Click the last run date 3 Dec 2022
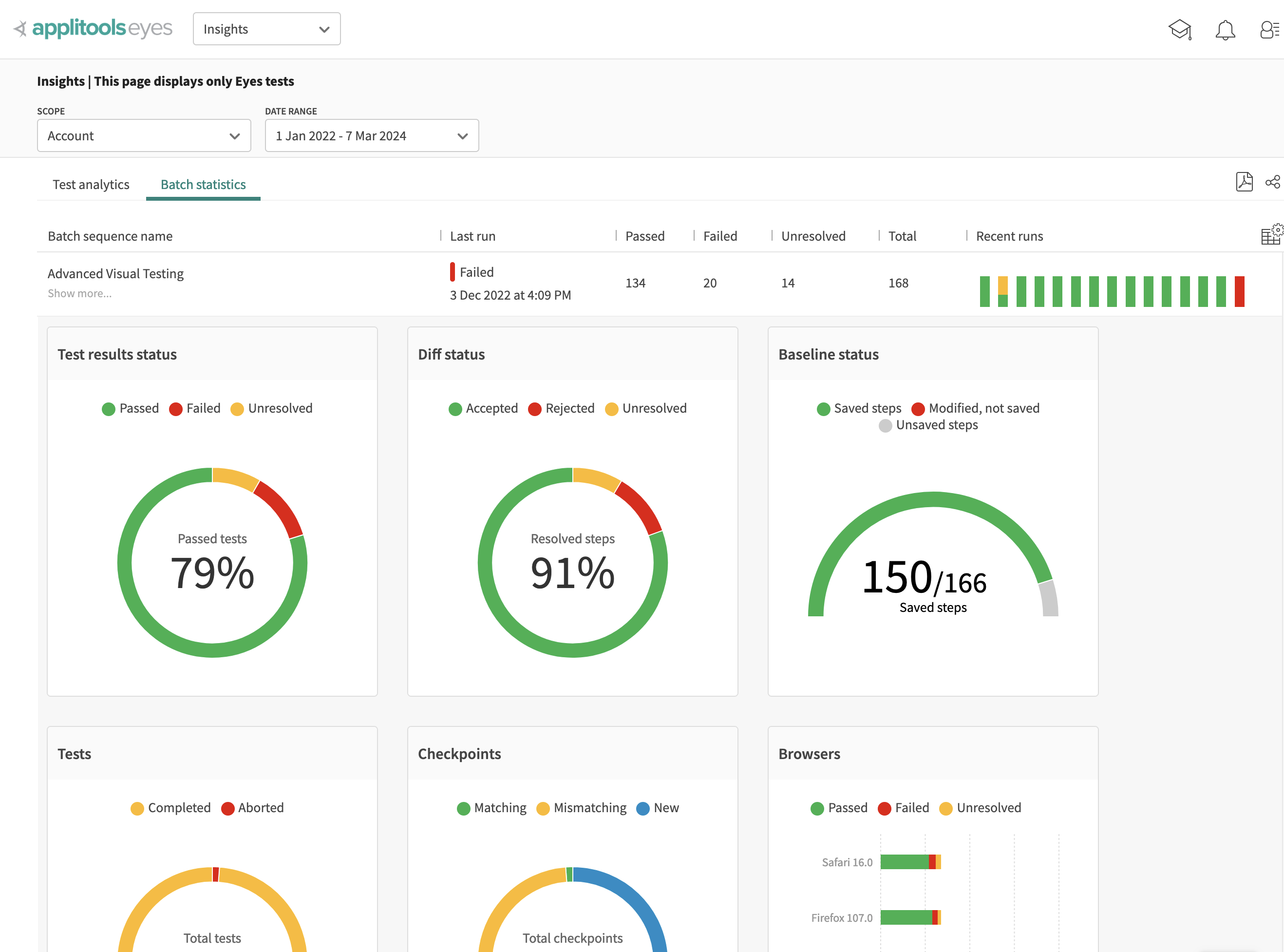This screenshot has height=952, width=1284. [510, 296]
